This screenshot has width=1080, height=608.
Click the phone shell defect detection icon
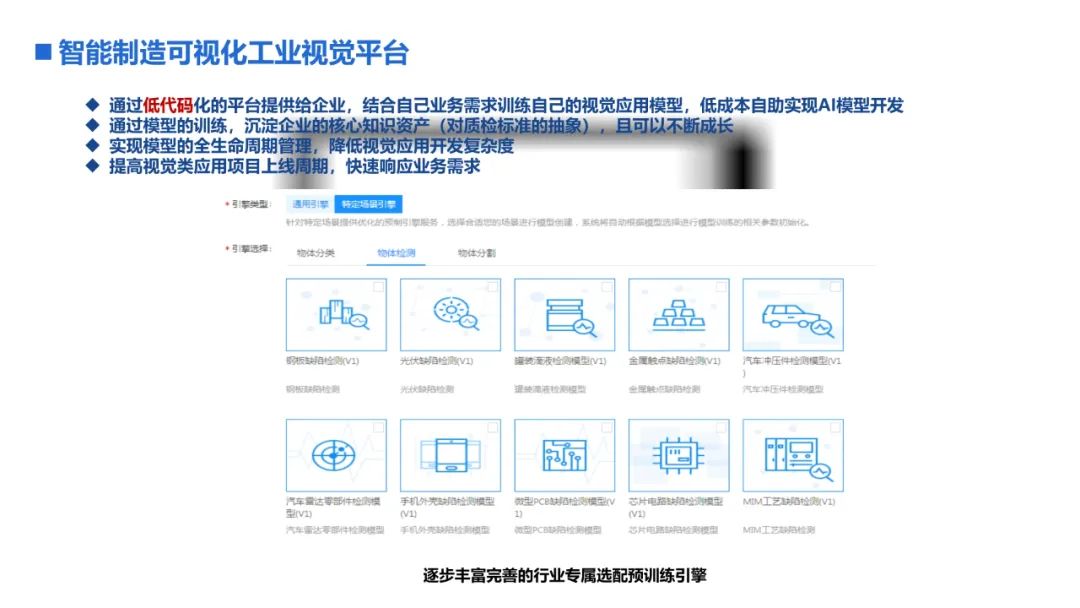(451, 455)
